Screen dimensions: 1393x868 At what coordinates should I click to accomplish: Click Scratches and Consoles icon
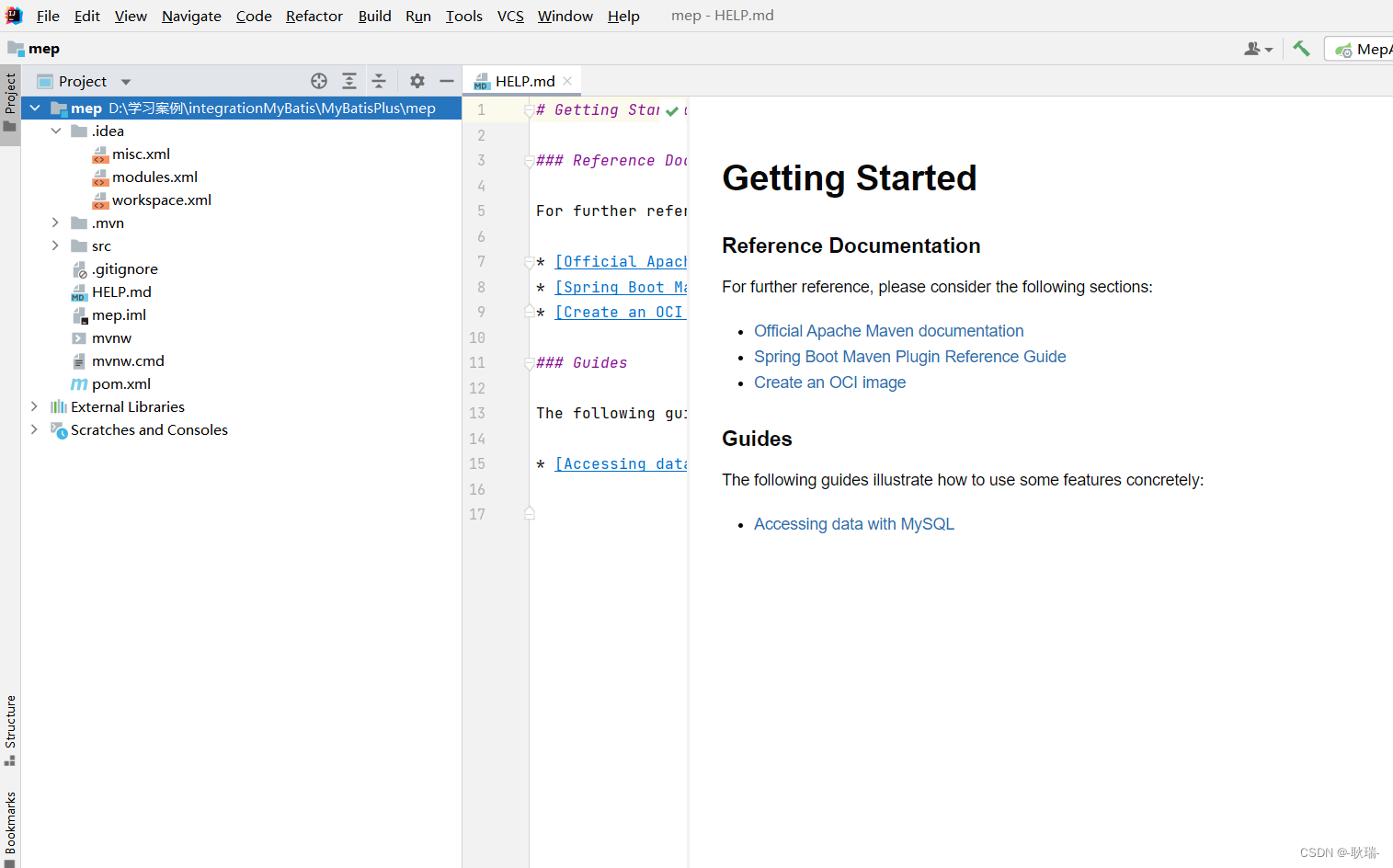coord(59,430)
